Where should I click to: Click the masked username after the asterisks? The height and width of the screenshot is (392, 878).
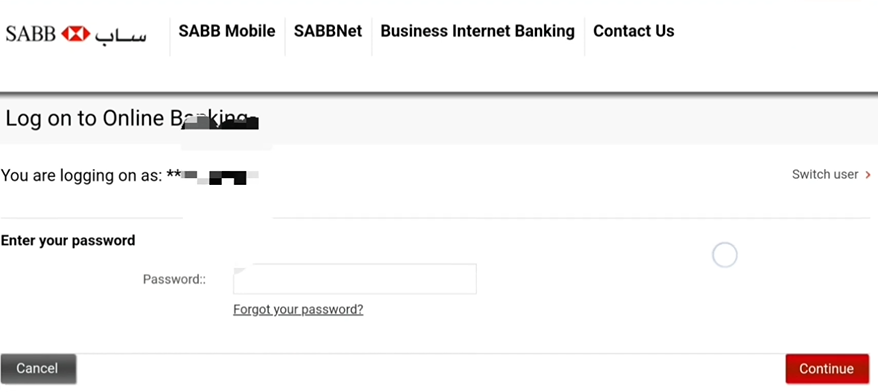pos(221,177)
